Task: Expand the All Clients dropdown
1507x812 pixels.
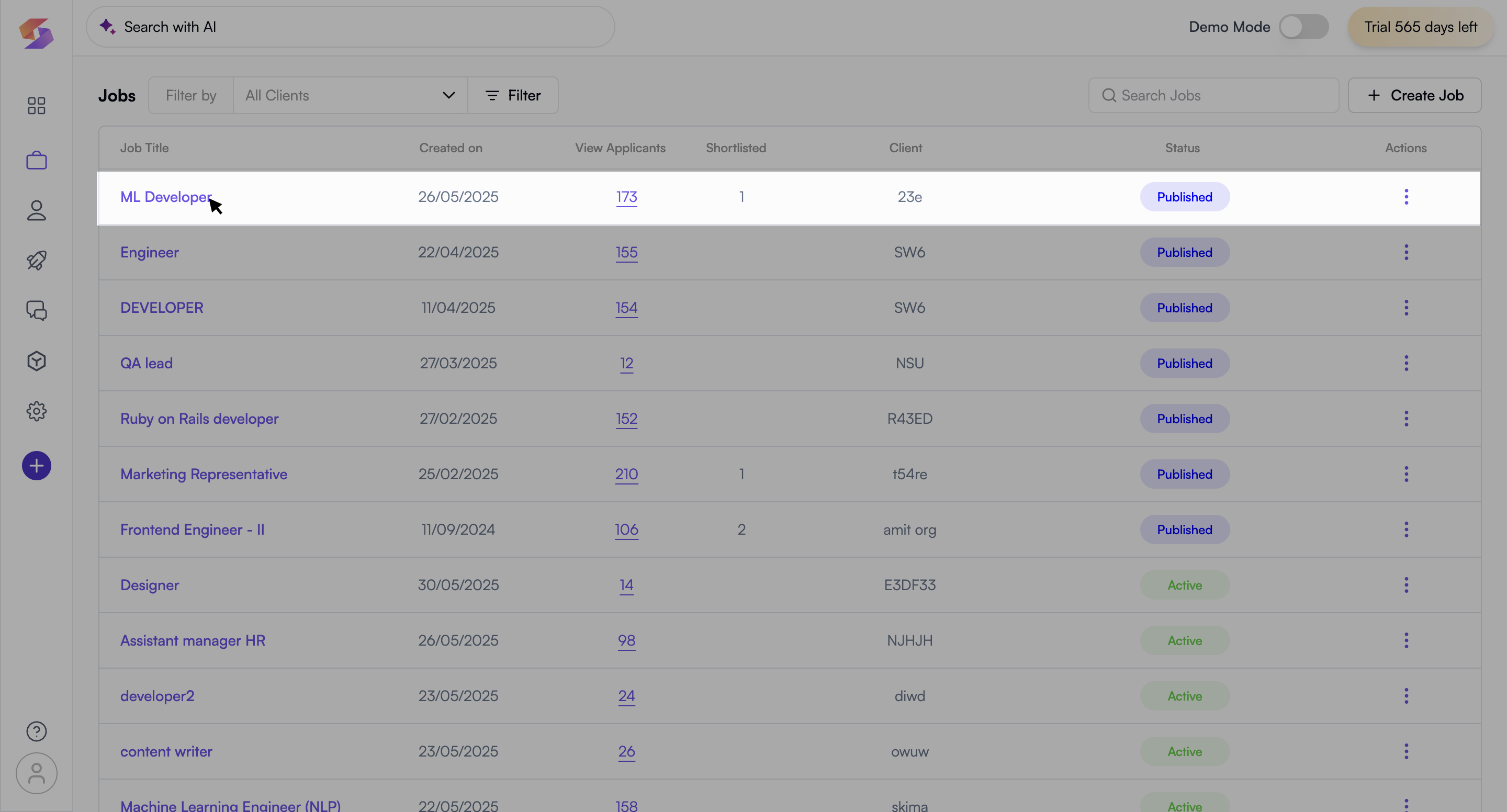Action: pos(350,95)
